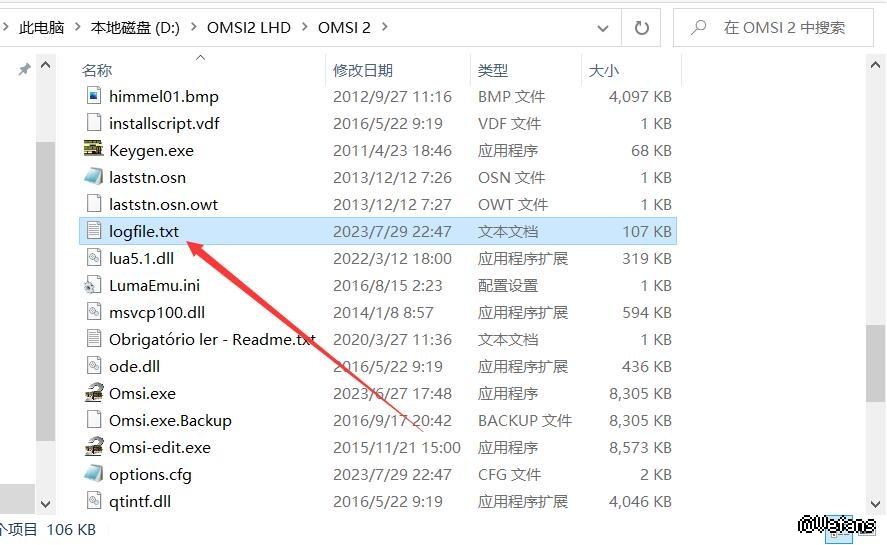The width and height of the screenshot is (887, 545).
Task: Go to 此电脑 in the breadcrumb
Action: tap(41, 27)
